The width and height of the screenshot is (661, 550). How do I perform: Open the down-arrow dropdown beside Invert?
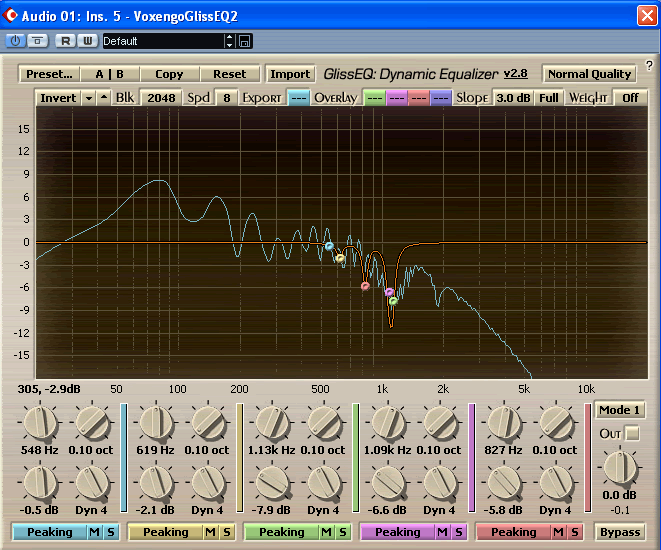(89, 98)
